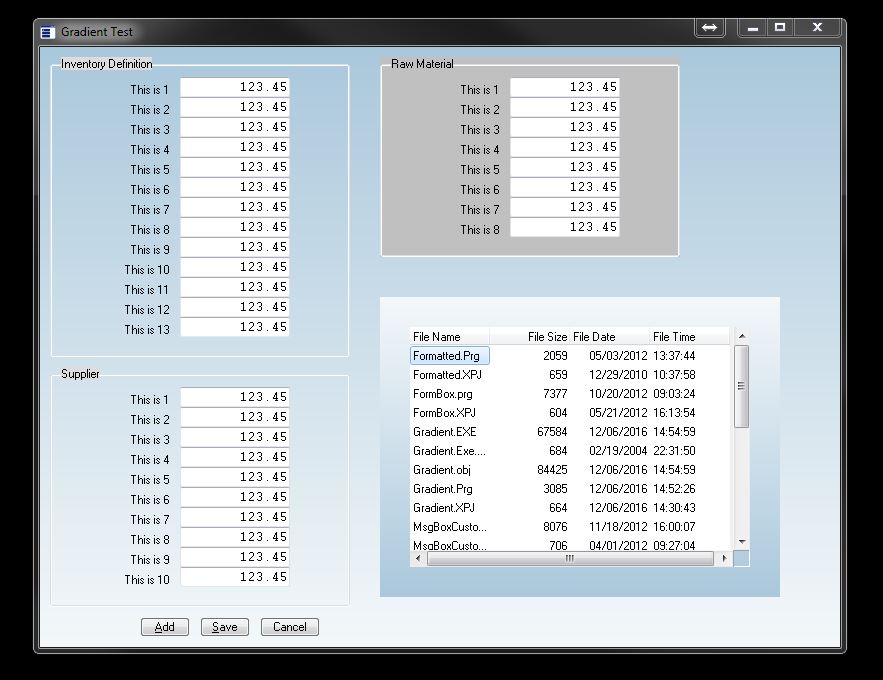
Task: Click the horizontal scrollbar left arrow
Action: [419, 559]
